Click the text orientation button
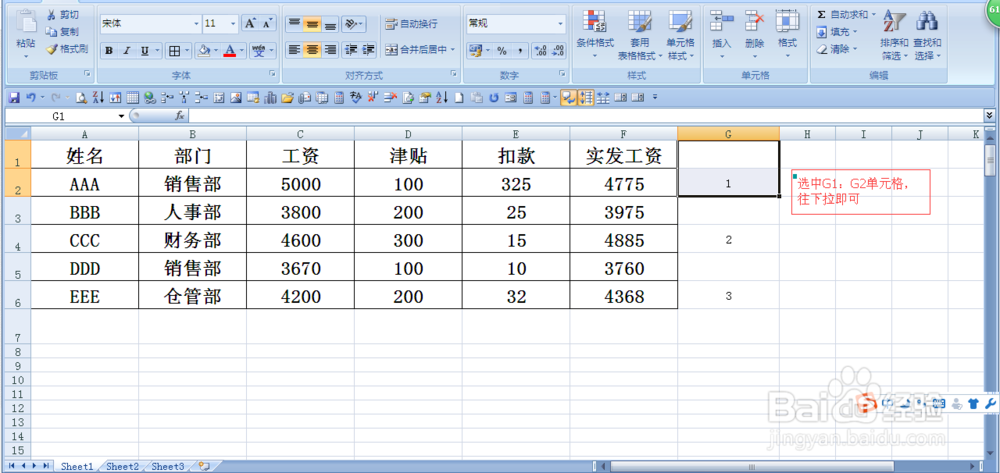 click(353, 24)
